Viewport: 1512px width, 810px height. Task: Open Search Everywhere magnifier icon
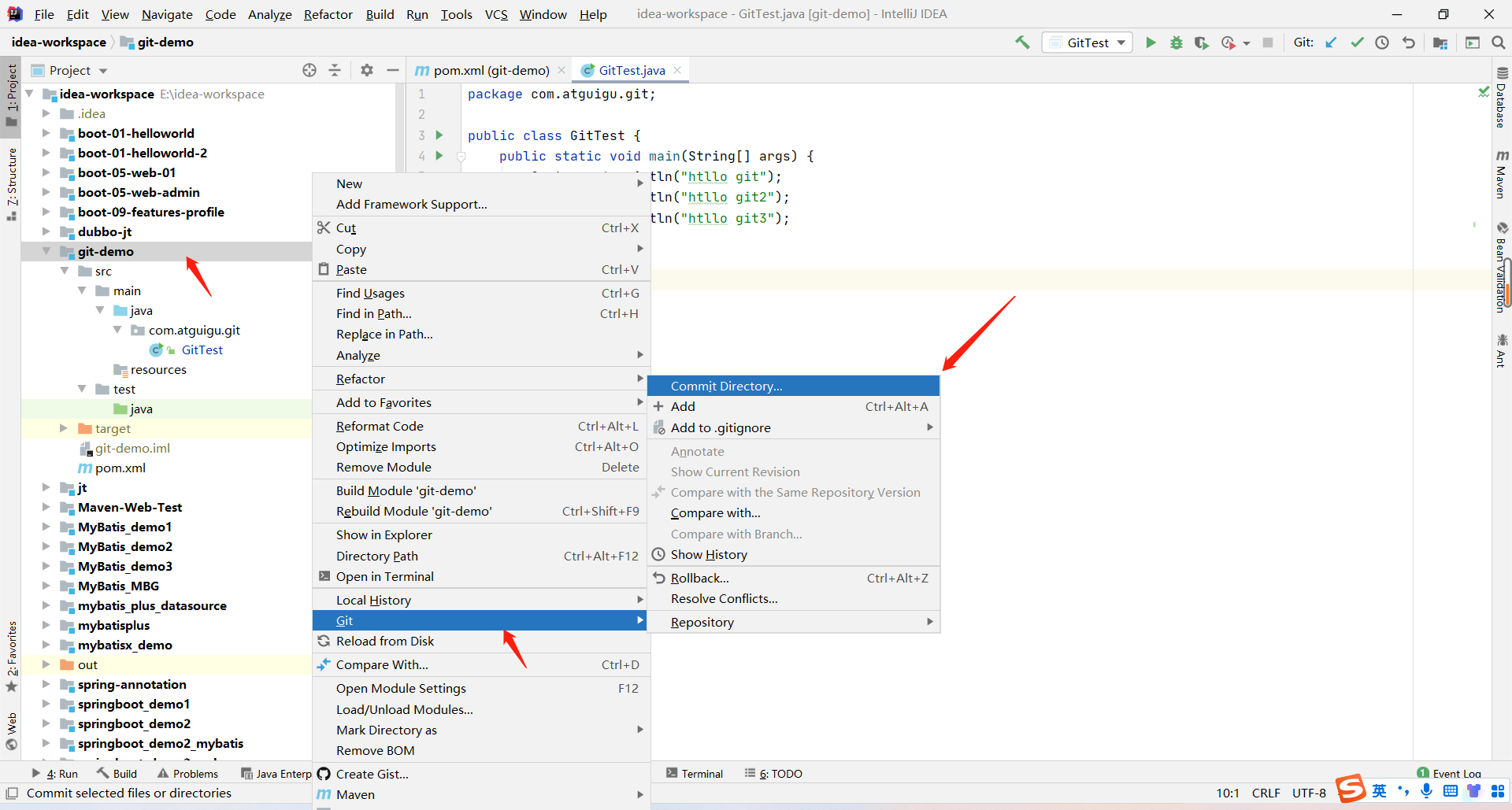coord(1498,43)
